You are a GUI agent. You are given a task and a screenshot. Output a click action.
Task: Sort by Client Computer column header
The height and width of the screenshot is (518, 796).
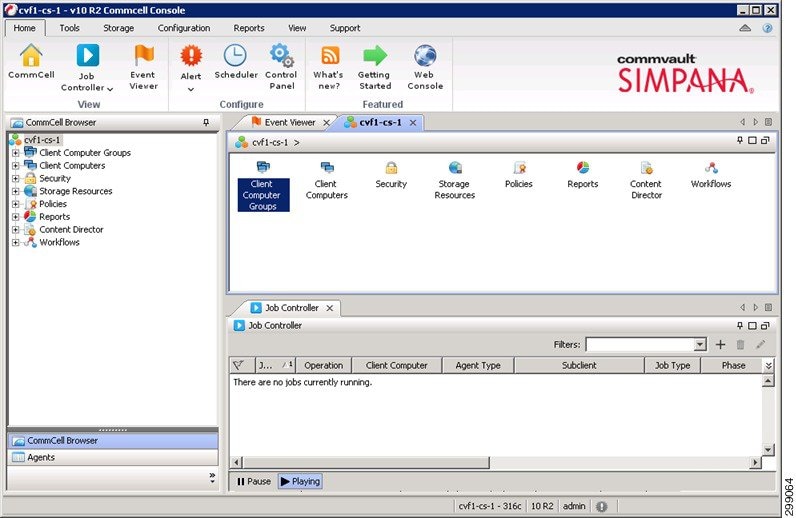pos(396,365)
